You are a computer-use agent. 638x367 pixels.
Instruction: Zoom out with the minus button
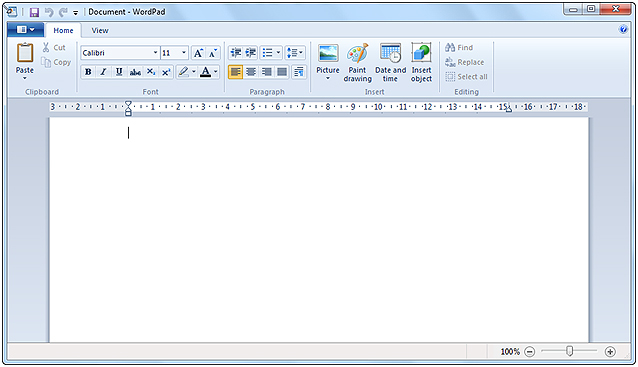tap(529, 352)
